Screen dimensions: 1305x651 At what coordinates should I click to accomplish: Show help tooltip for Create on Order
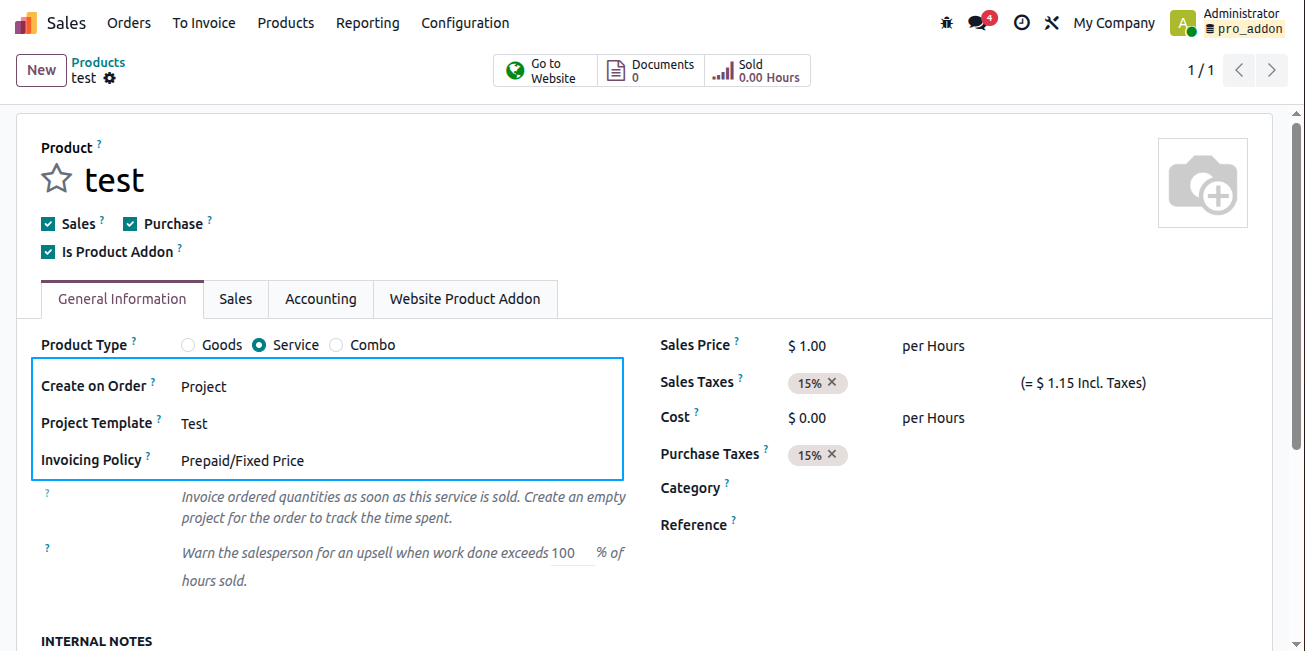[153, 383]
